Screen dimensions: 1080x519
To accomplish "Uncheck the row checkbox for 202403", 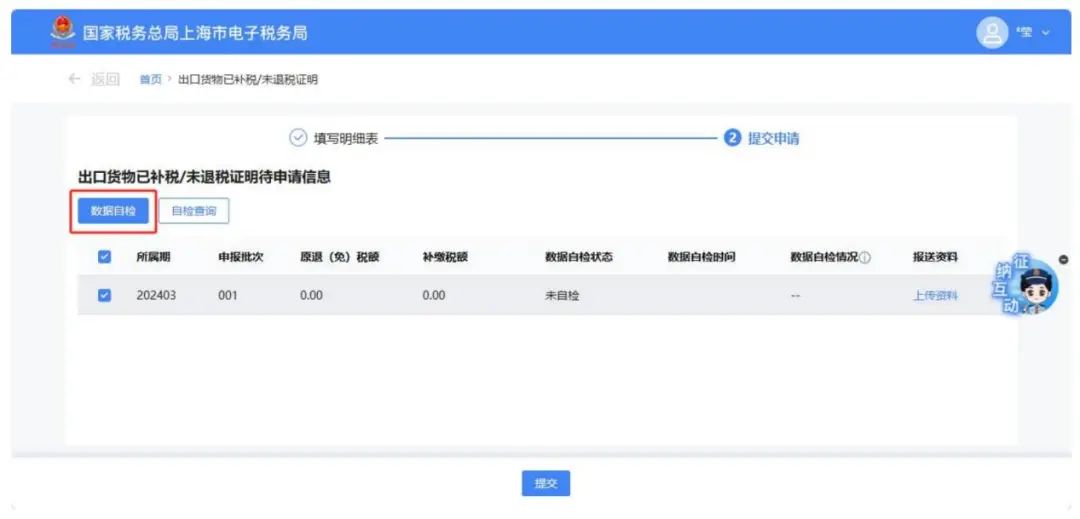I will point(105,296).
